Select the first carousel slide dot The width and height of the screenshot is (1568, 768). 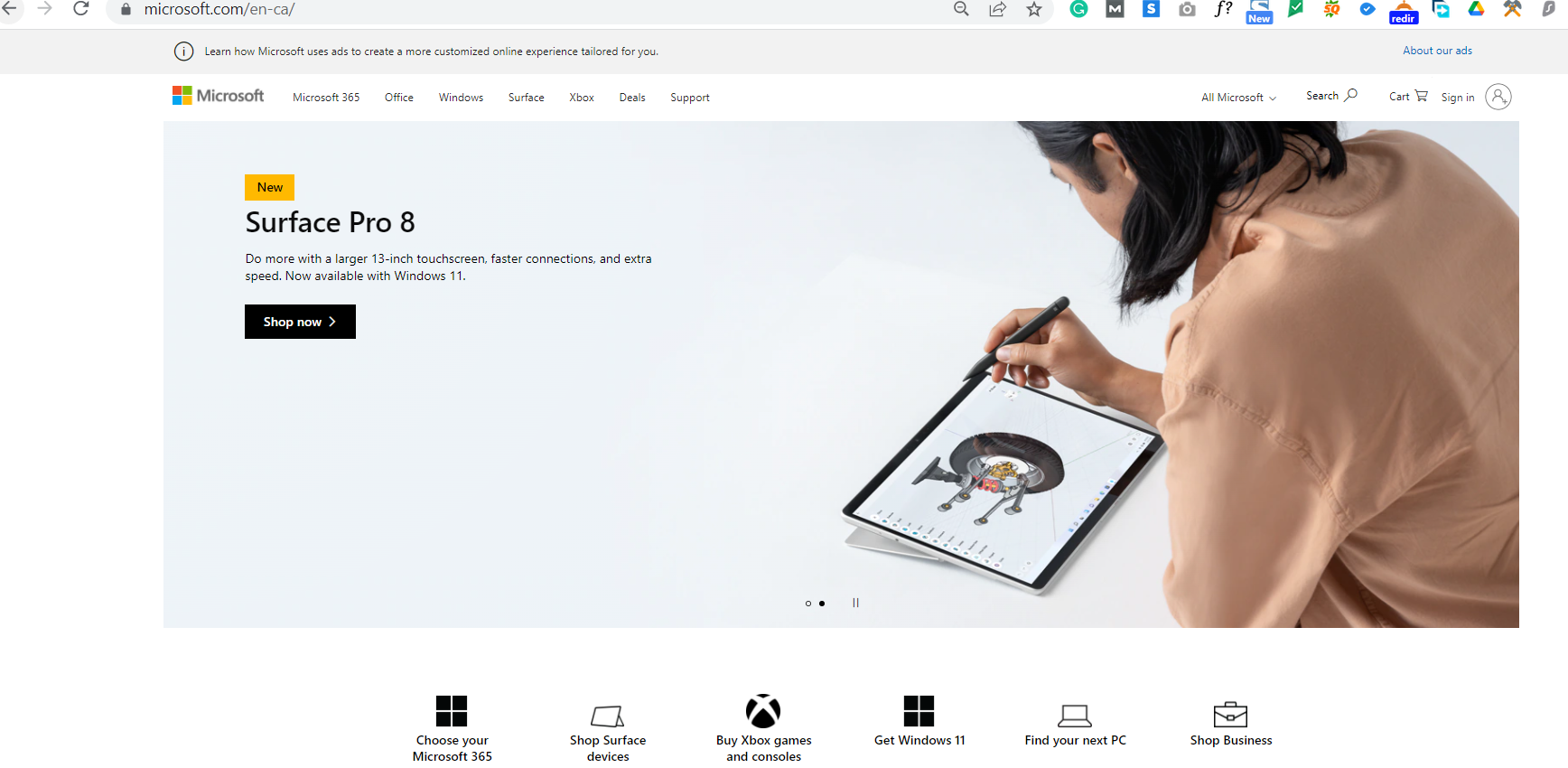tap(808, 604)
